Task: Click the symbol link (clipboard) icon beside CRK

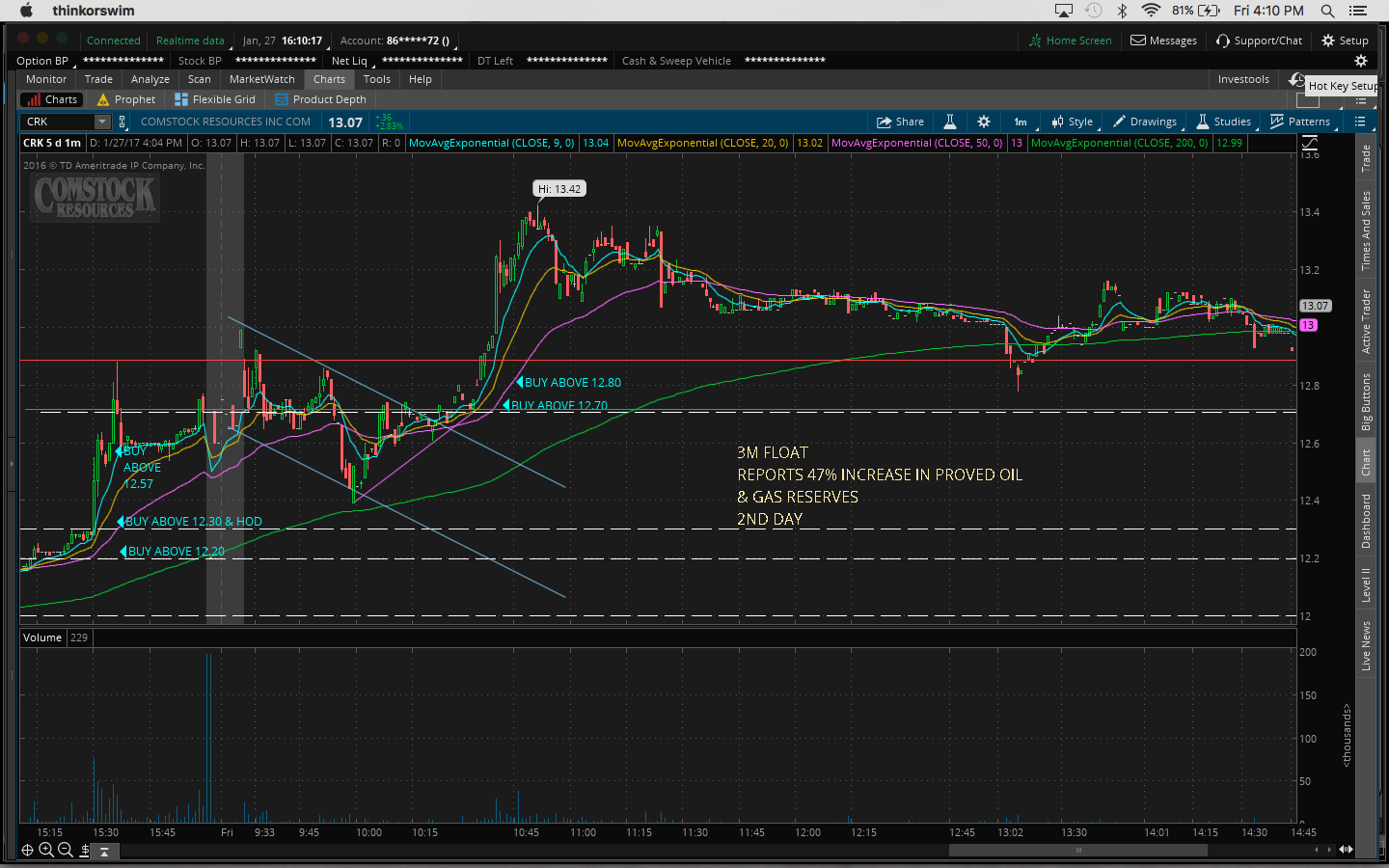Action: pyautogui.click(x=123, y=122)
